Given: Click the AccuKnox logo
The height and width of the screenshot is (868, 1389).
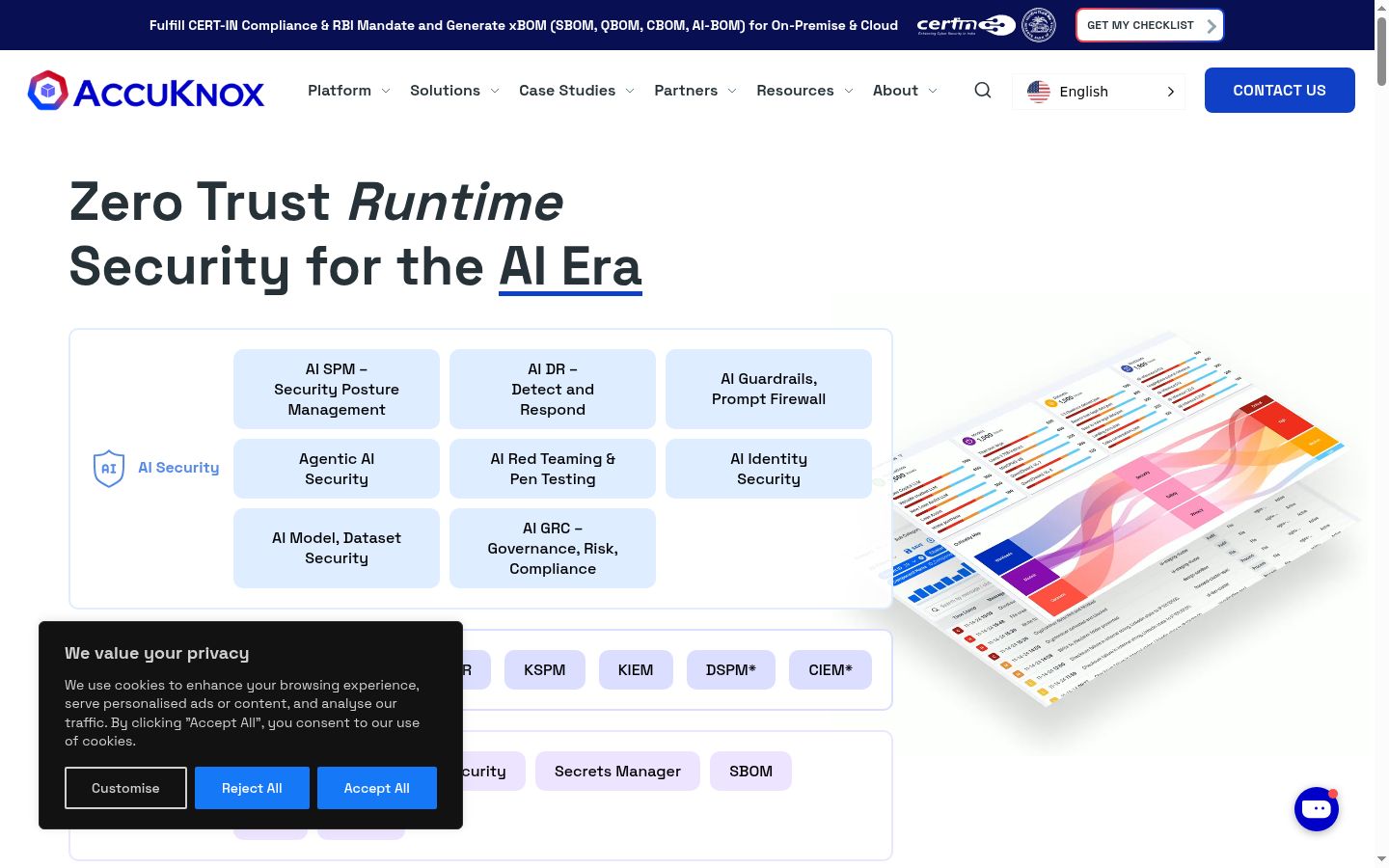Looking at the screenshot, I should point(146,91).
